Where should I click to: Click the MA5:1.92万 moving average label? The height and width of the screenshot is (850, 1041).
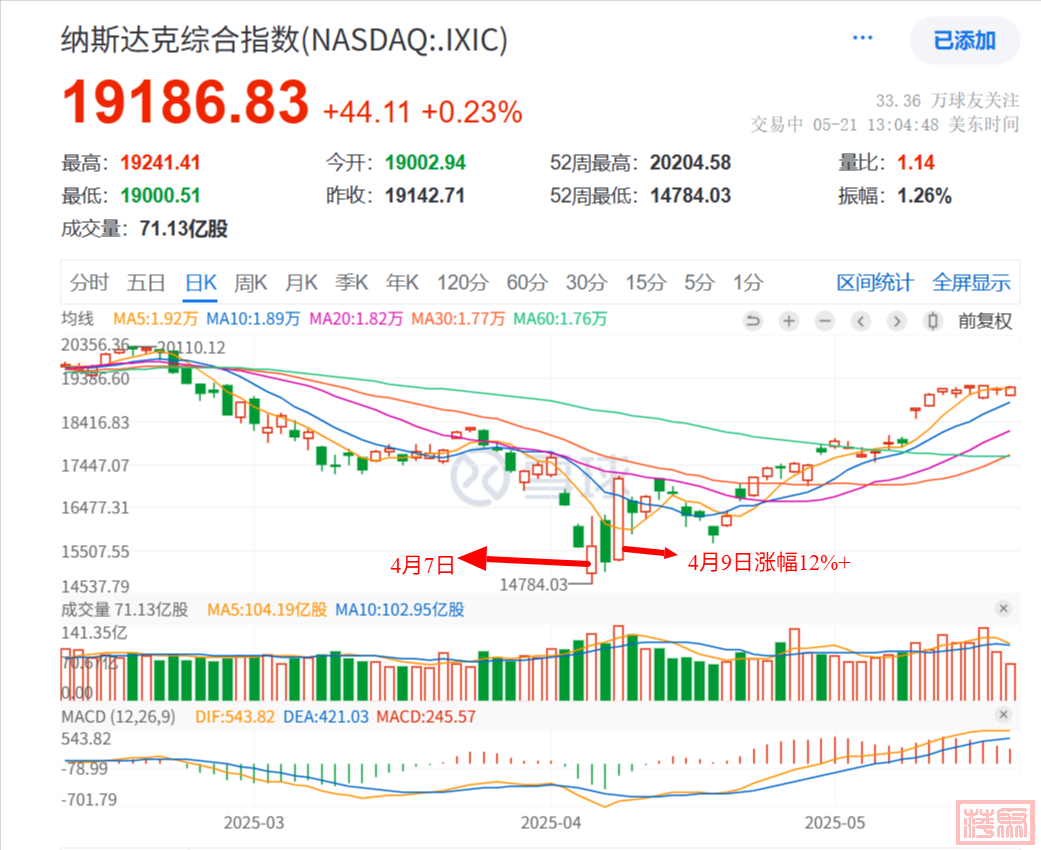click(x=155, y=319)
